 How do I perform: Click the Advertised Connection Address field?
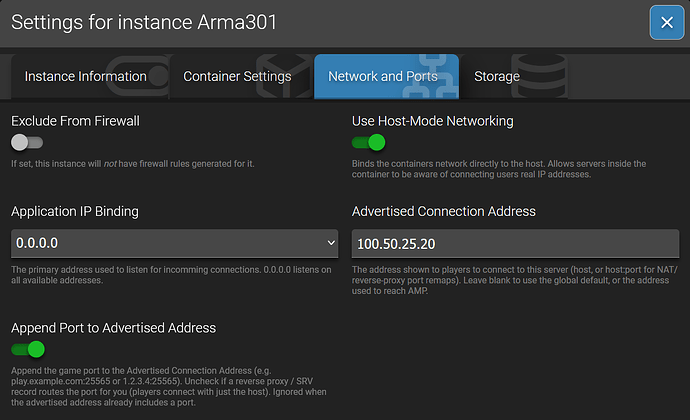[x=515, y=243]
